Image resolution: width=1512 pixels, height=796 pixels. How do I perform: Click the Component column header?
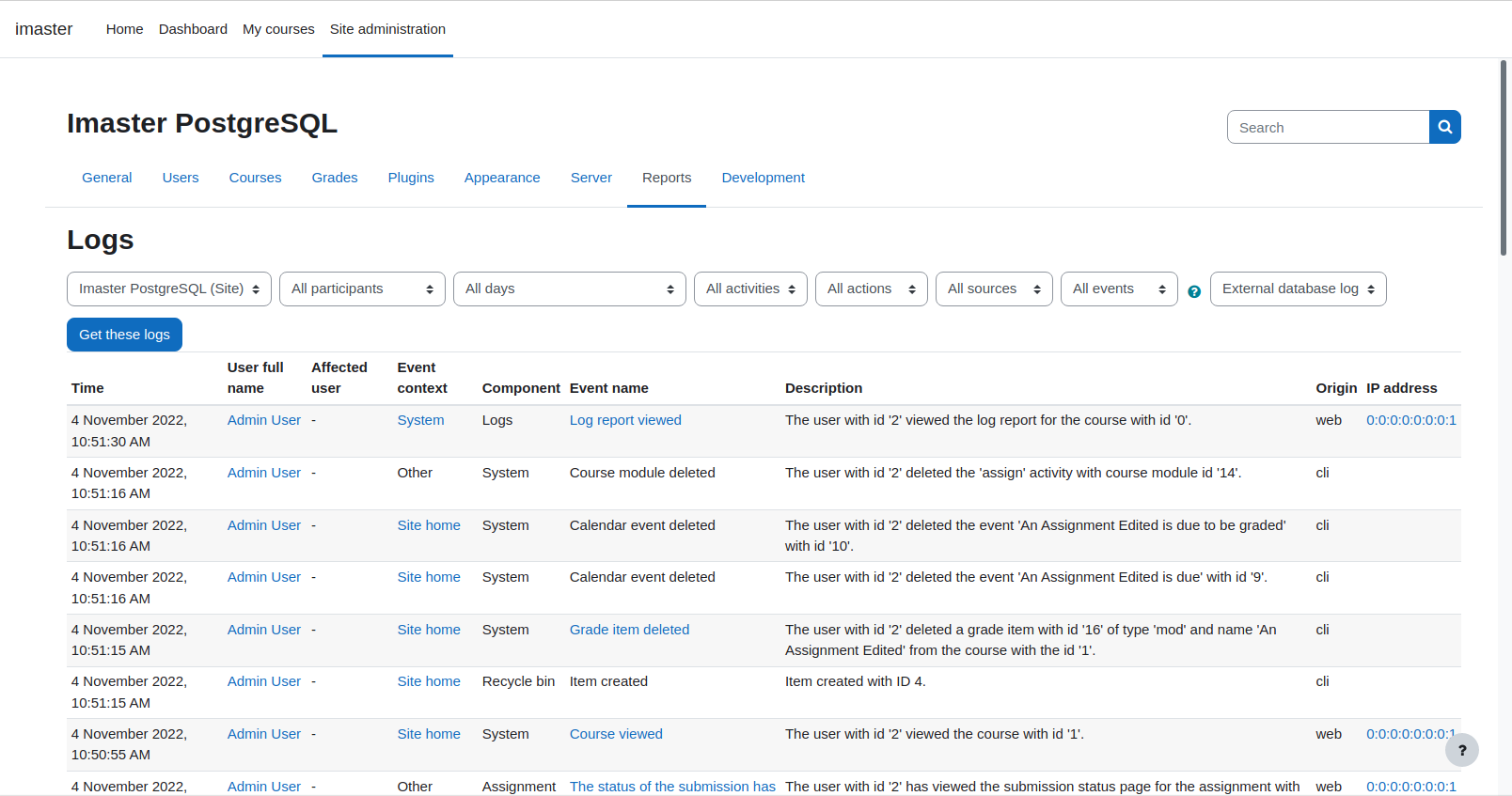tap(521, 388)
